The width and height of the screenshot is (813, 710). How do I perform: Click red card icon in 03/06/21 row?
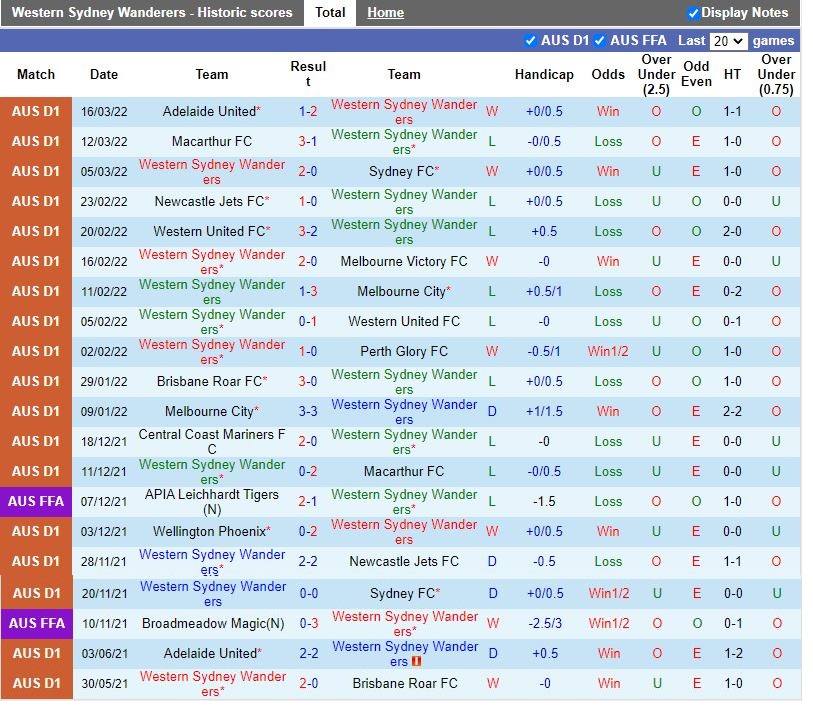(x=416, y=662)
